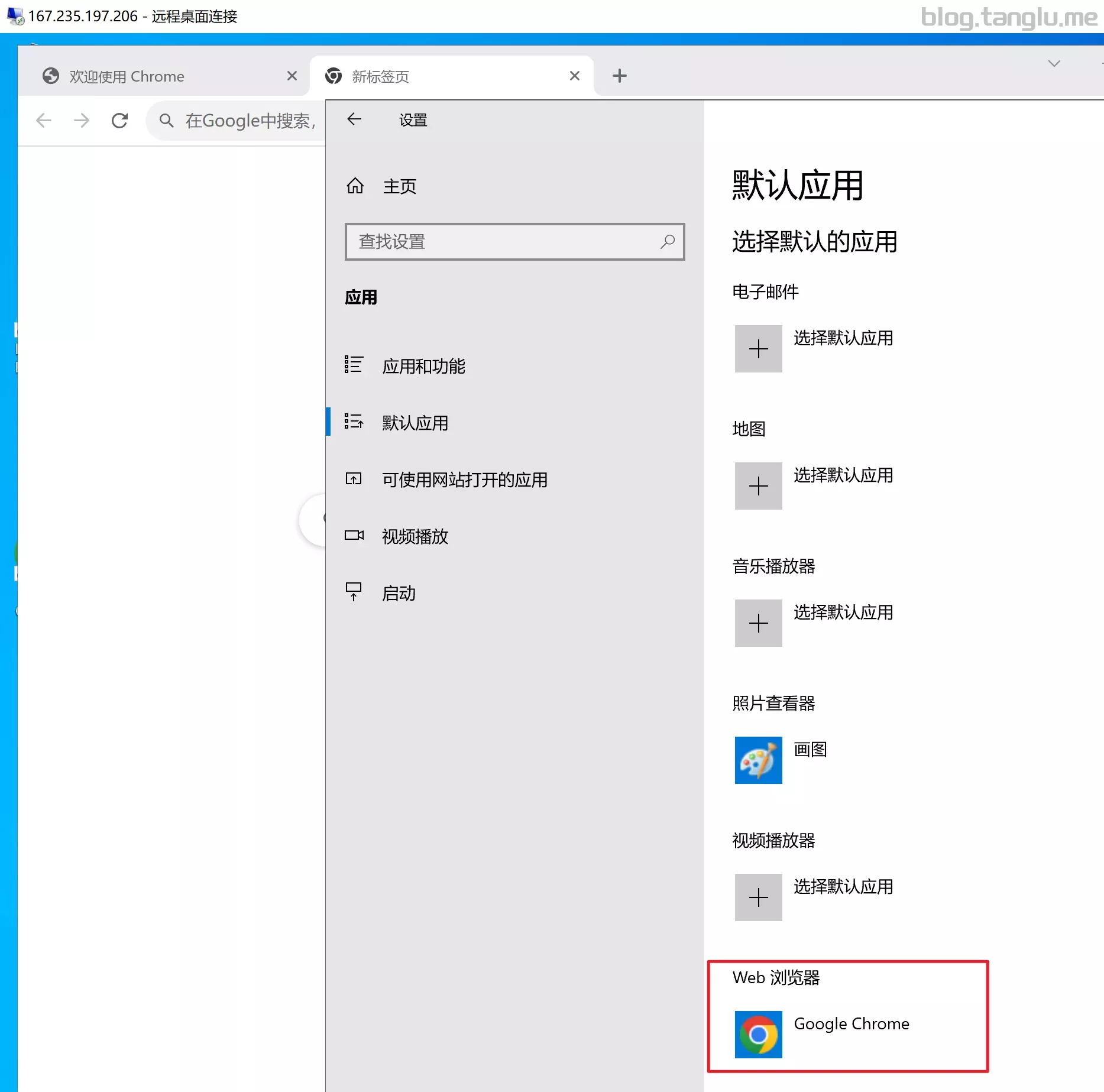Choose a default maps app with the plus button
Image resolution: width=1104 pixels, height=1092 pixels.
(x=758, y=486)
